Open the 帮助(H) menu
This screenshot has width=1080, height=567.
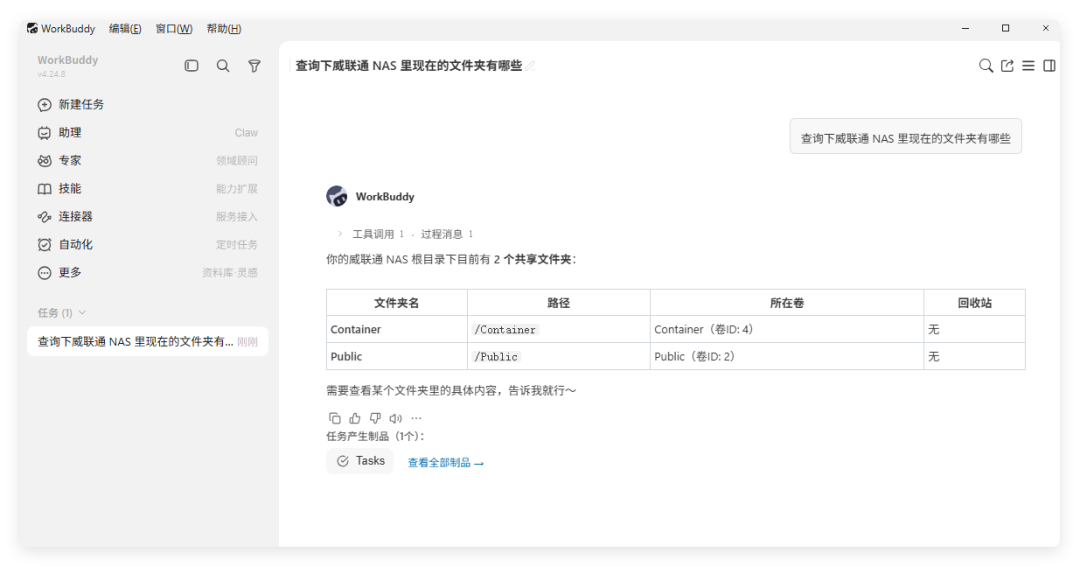[x=224, y=28]
